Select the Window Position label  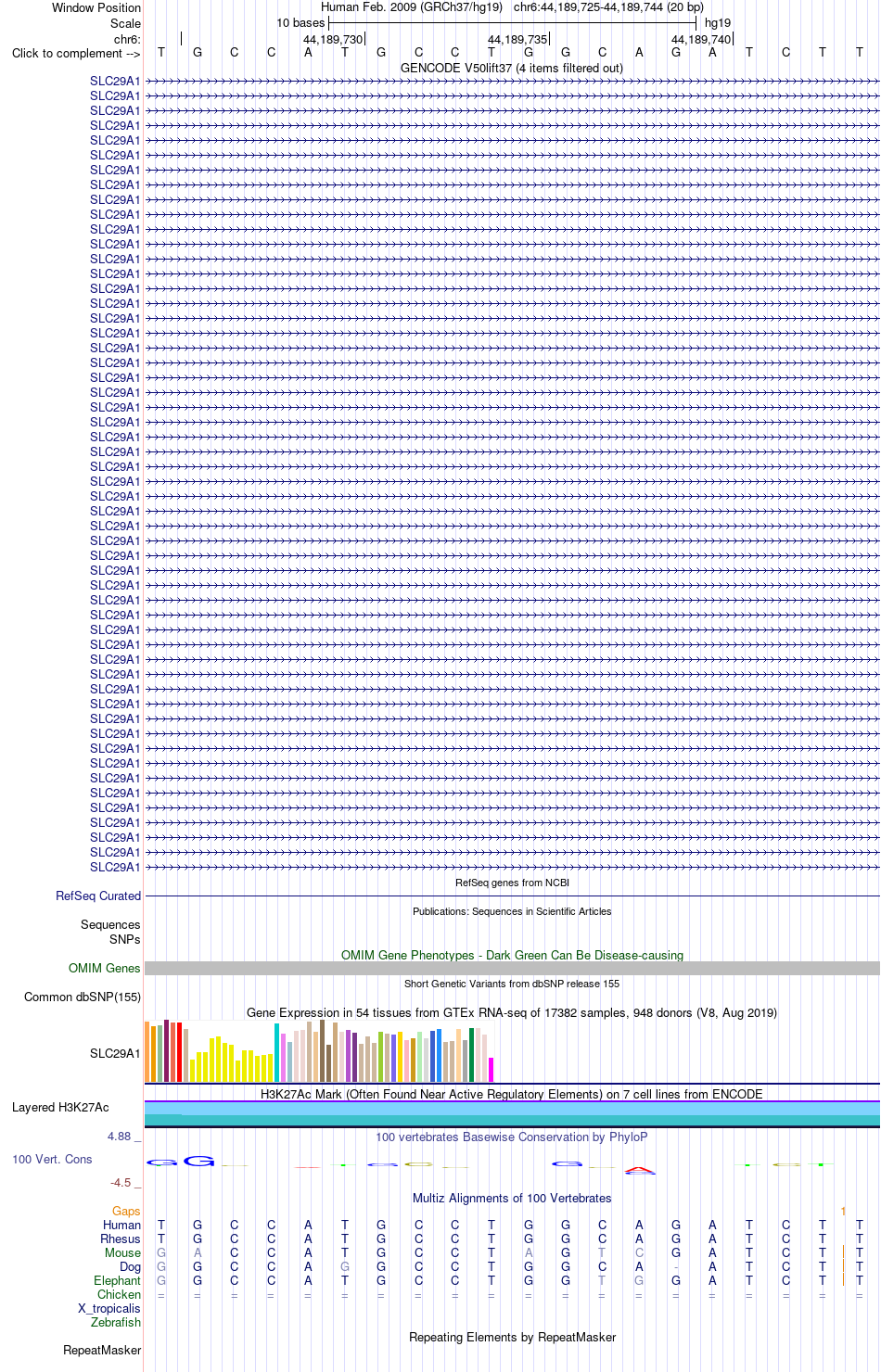coord(96,7)
